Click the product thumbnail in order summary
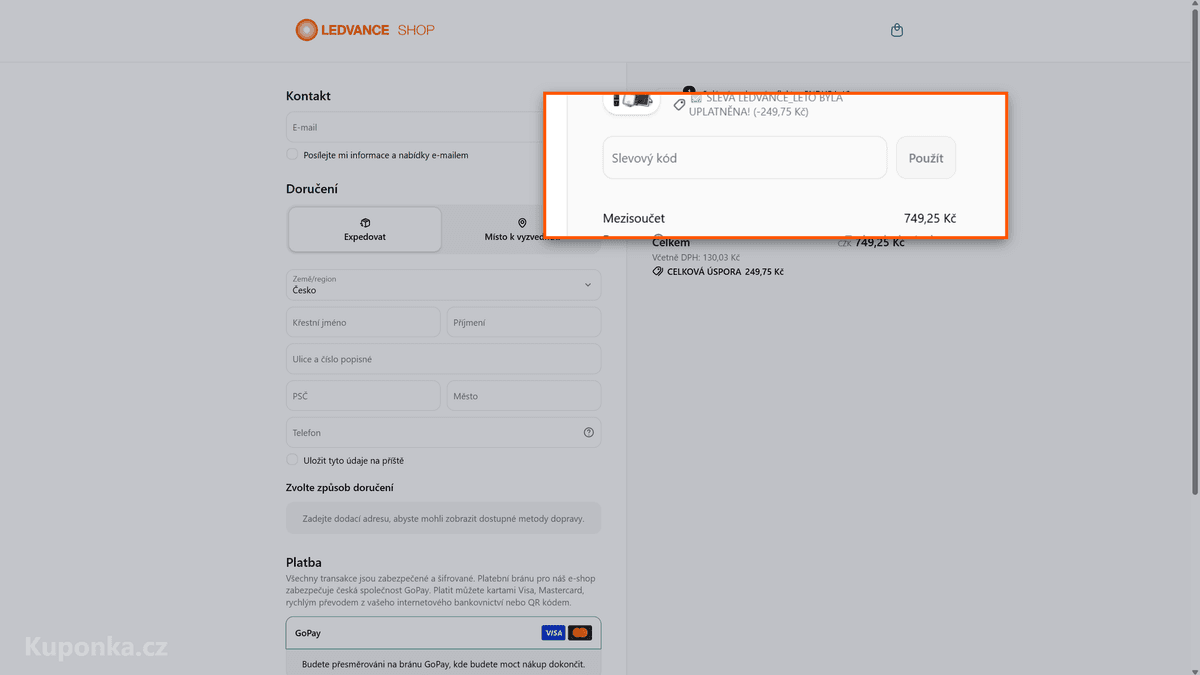This screenshot has width=1200, height=675. click(631, 102)
